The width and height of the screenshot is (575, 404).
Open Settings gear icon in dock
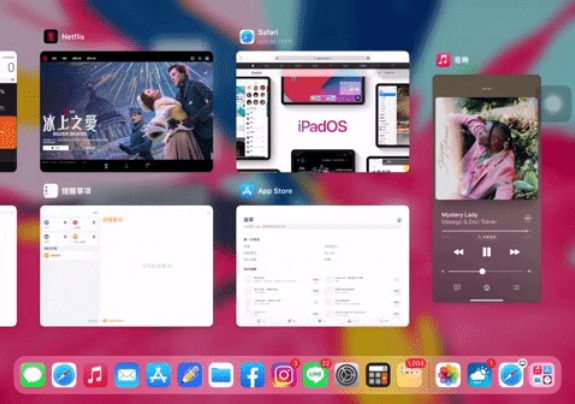(347, 375)
